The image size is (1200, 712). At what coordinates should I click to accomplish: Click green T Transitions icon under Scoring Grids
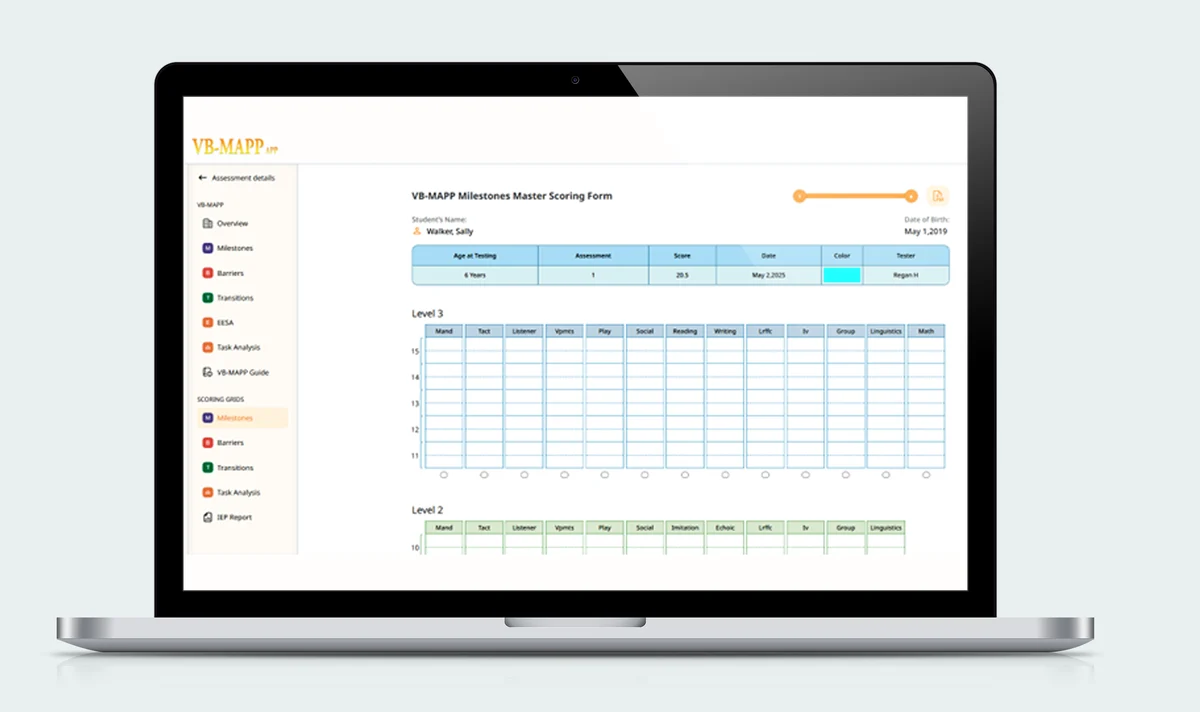[208, 468]
